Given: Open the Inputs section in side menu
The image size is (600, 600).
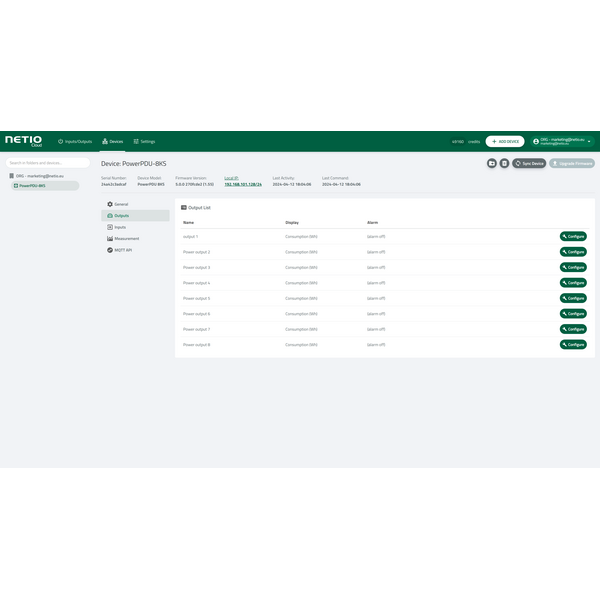Looking at the screenshot, I should 119,227.
